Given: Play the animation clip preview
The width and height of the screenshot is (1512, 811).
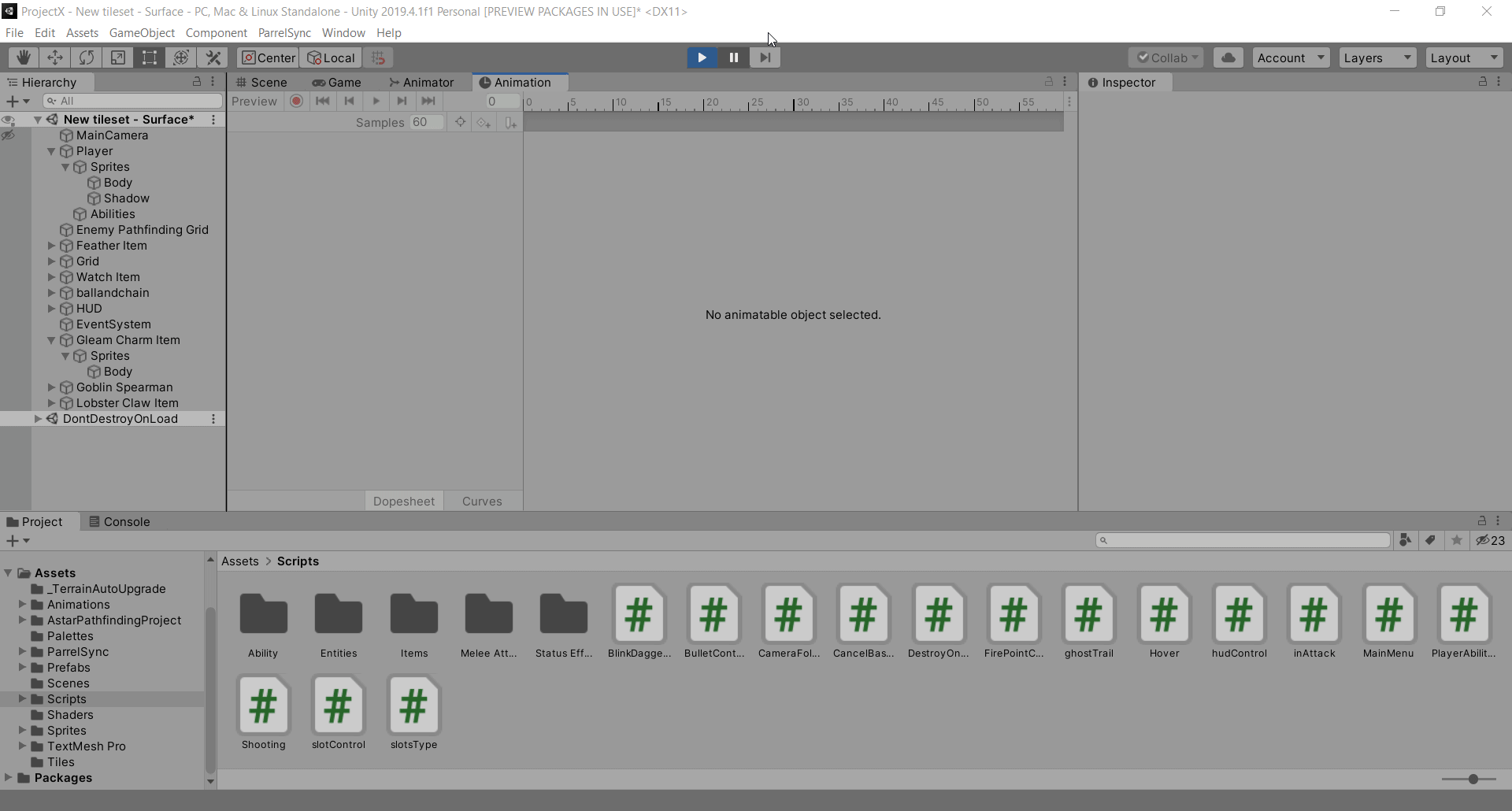Looking at the screenshot, I should 376,101.
